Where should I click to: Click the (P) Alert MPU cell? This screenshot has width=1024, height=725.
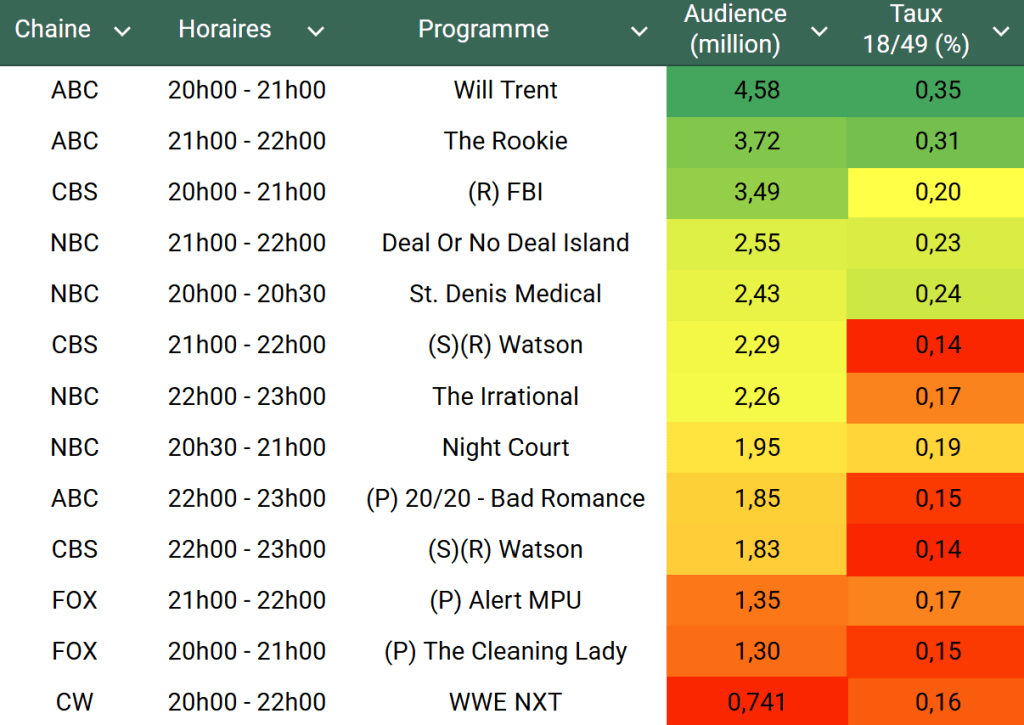(505, 600)
